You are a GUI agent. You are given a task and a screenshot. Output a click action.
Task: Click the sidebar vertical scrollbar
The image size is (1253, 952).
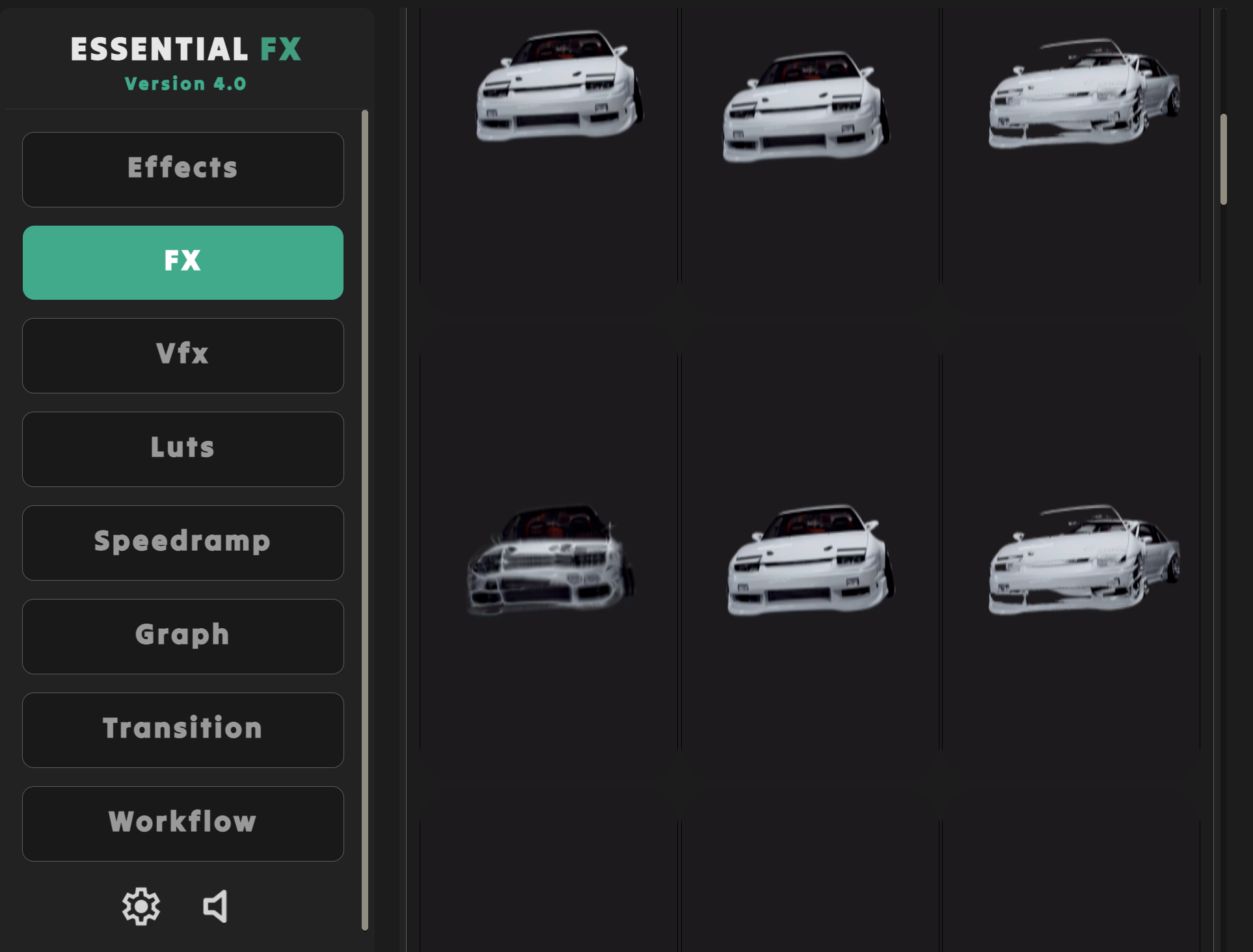pyautogui.click(x=365, y=519)
